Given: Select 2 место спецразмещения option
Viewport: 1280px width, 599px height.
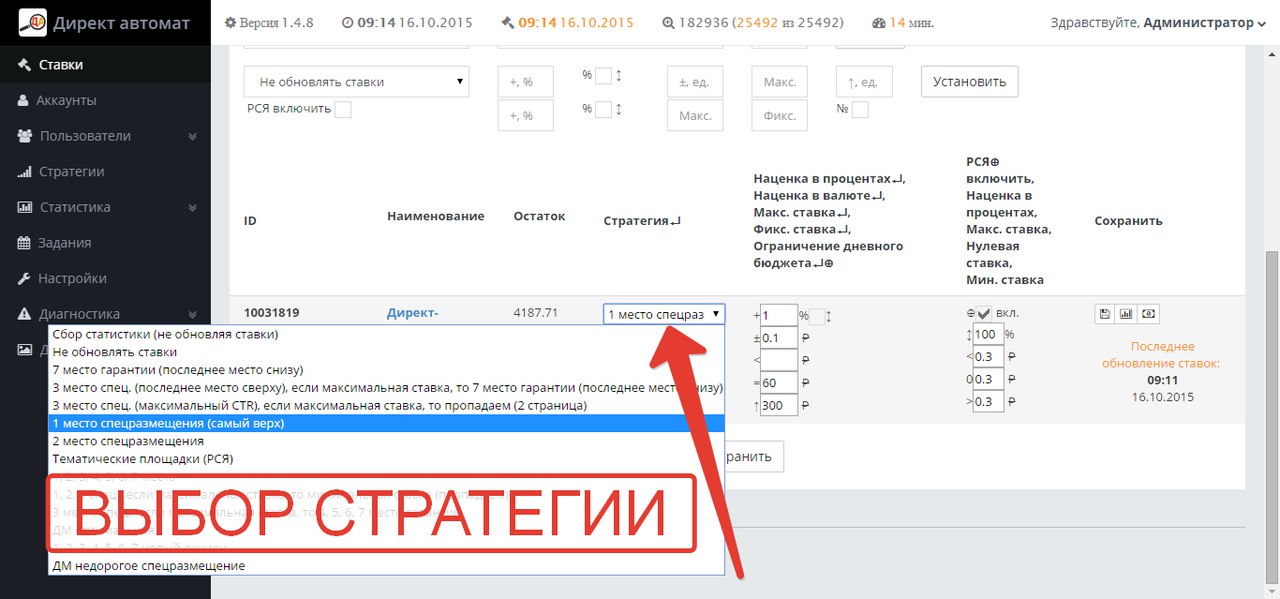Looking at the screenshot, I should tap(128, 441).
